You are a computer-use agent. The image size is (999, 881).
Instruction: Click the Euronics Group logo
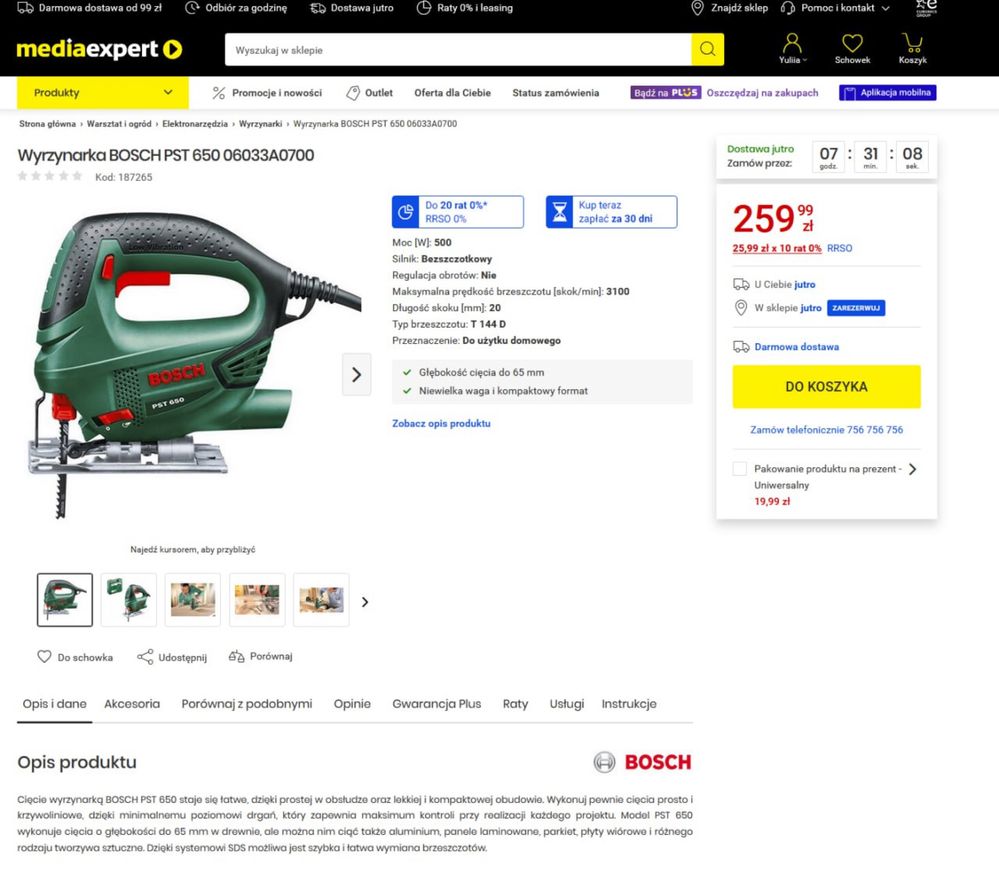pyautogui.click(x=926, y=8)
